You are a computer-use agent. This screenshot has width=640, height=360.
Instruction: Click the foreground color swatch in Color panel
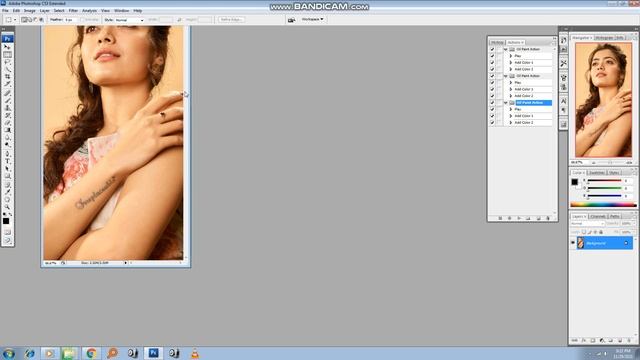(x=575, y=182)
